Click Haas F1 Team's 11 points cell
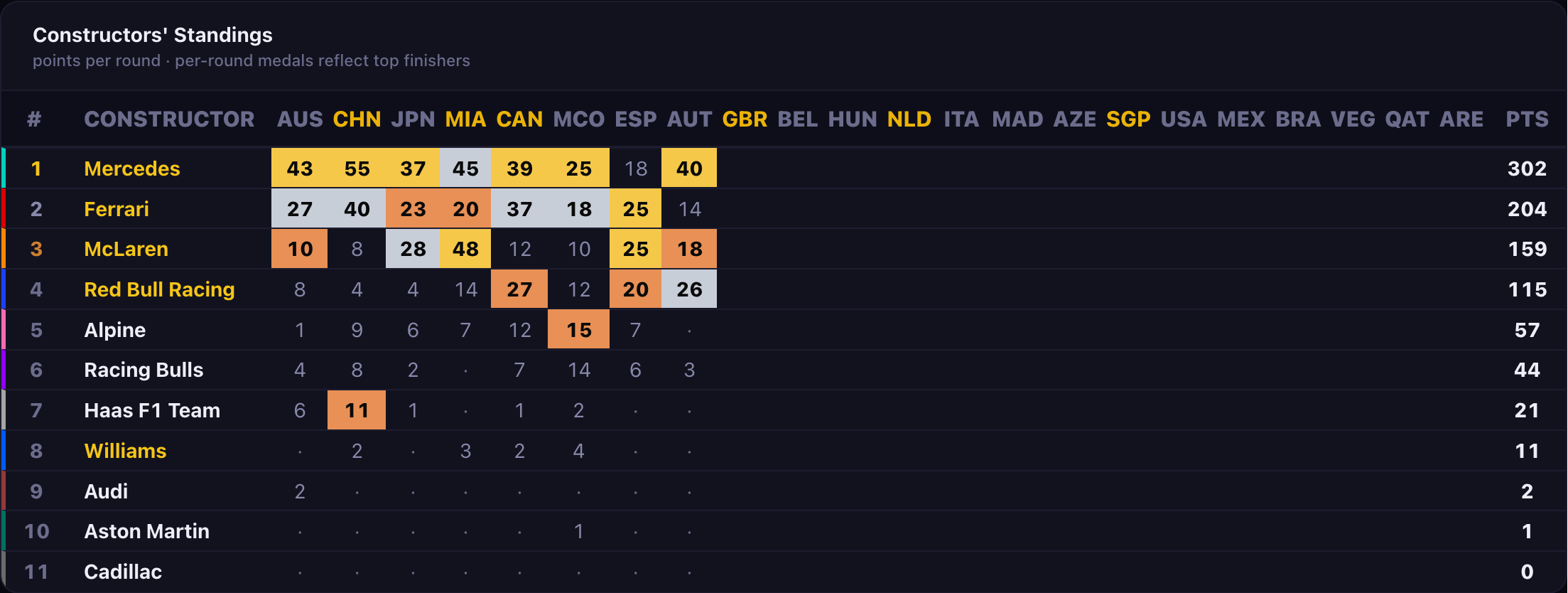The image size is (1568, 593). pos(357,410)
